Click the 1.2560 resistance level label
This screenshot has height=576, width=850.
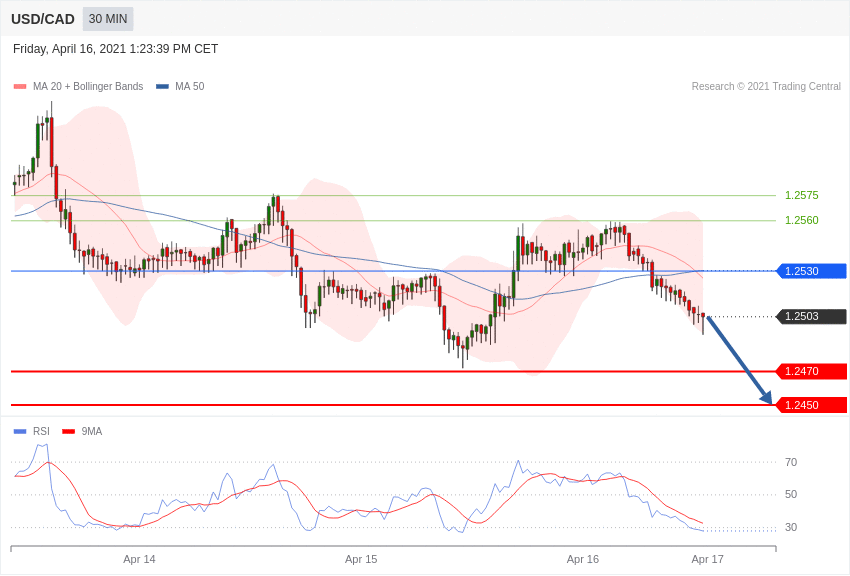point(802,220)
